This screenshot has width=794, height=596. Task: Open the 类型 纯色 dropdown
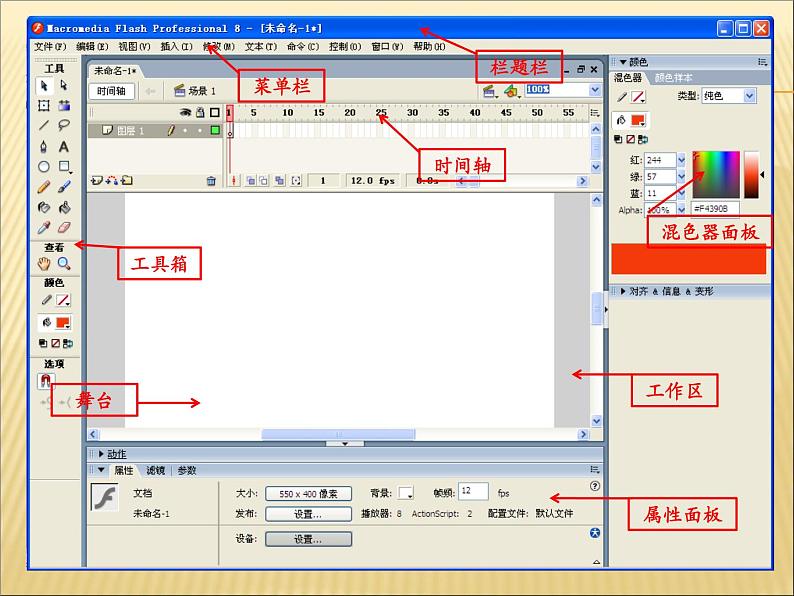pyautogui.click(x=749, y=96)
